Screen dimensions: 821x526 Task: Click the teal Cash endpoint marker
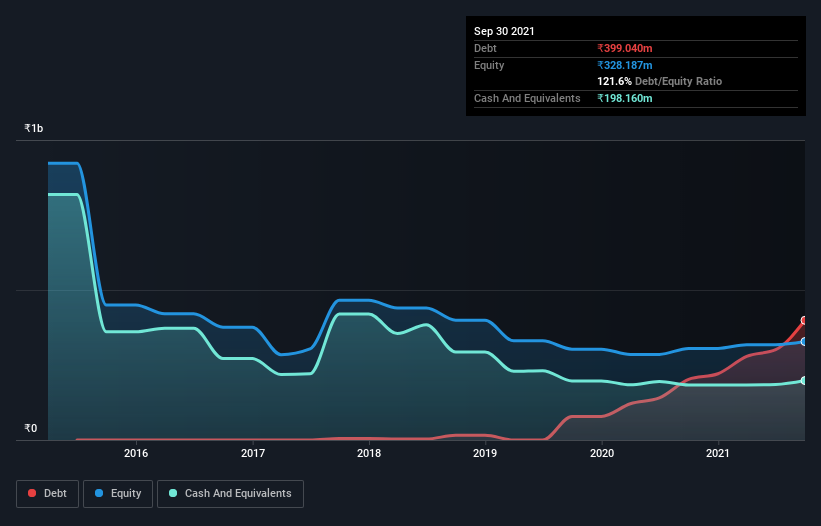(804, 380)
